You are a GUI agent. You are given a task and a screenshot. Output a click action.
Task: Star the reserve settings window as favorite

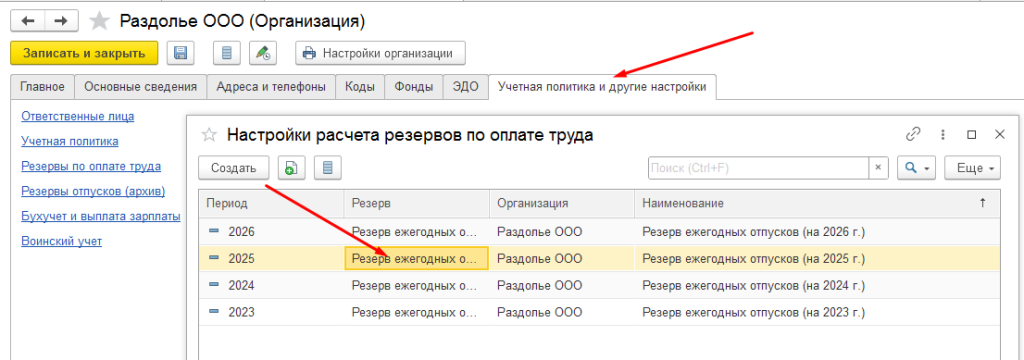(209, 135)
